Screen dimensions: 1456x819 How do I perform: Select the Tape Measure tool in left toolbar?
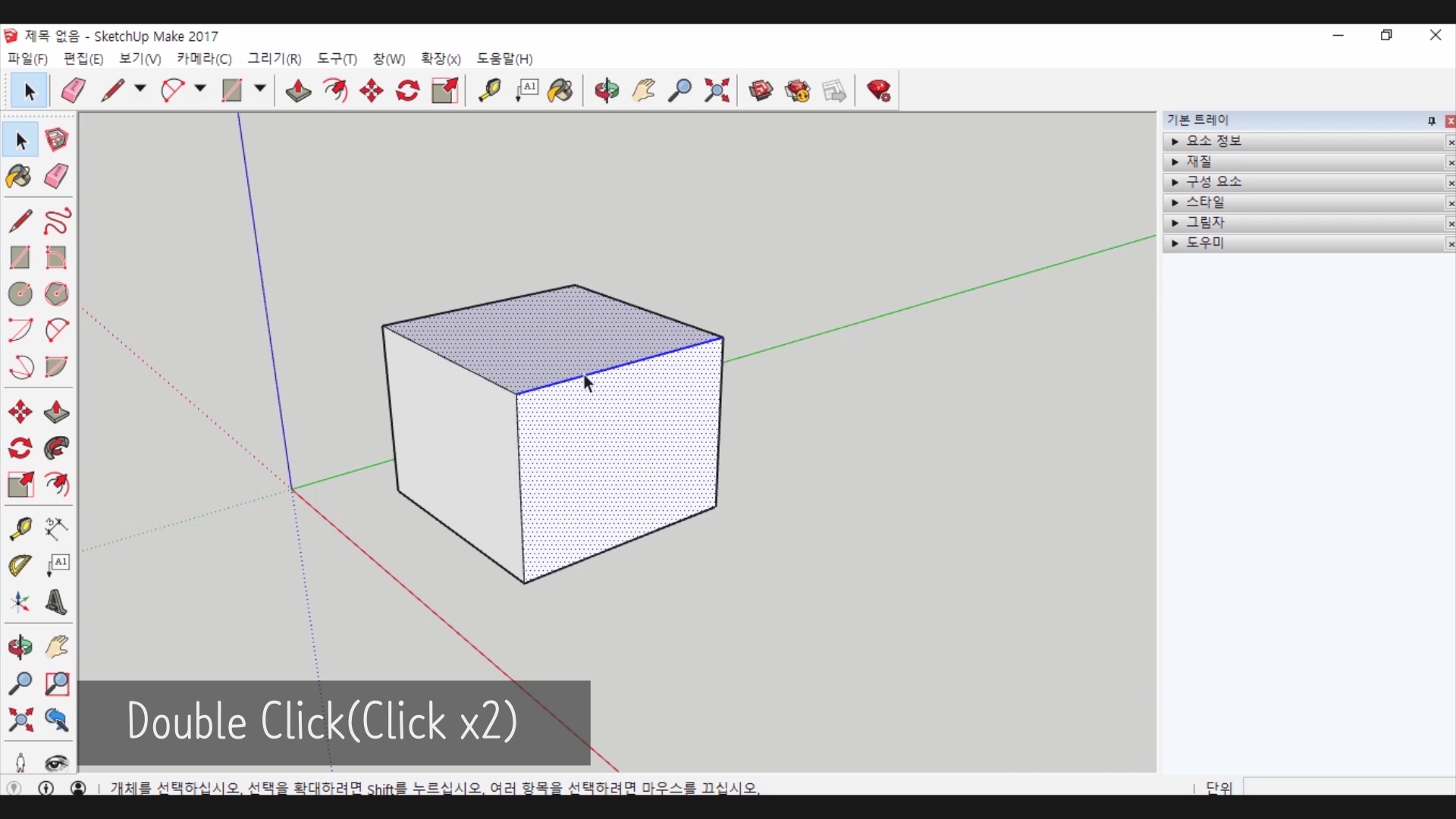(20, 529)
